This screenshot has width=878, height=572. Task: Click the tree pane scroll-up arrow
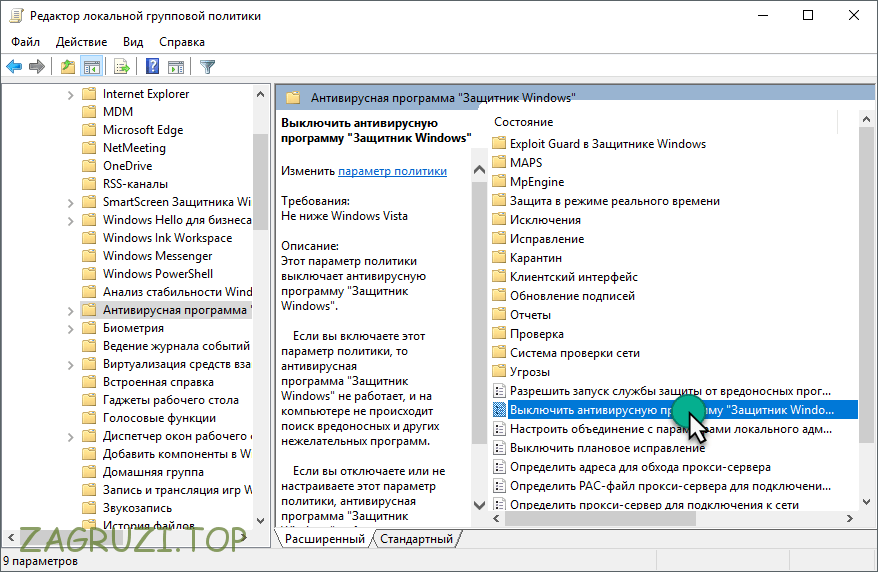coord(260,95)
